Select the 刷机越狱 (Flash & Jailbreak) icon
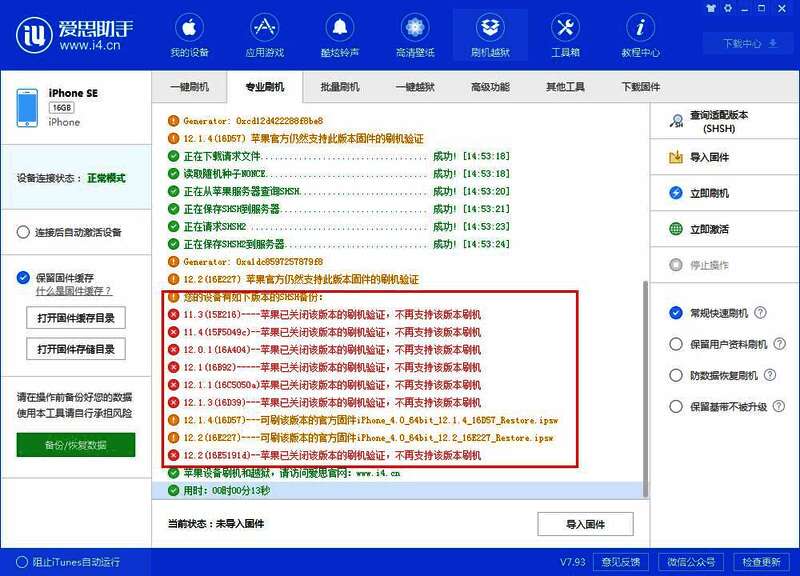 click(x=490, y=26)
